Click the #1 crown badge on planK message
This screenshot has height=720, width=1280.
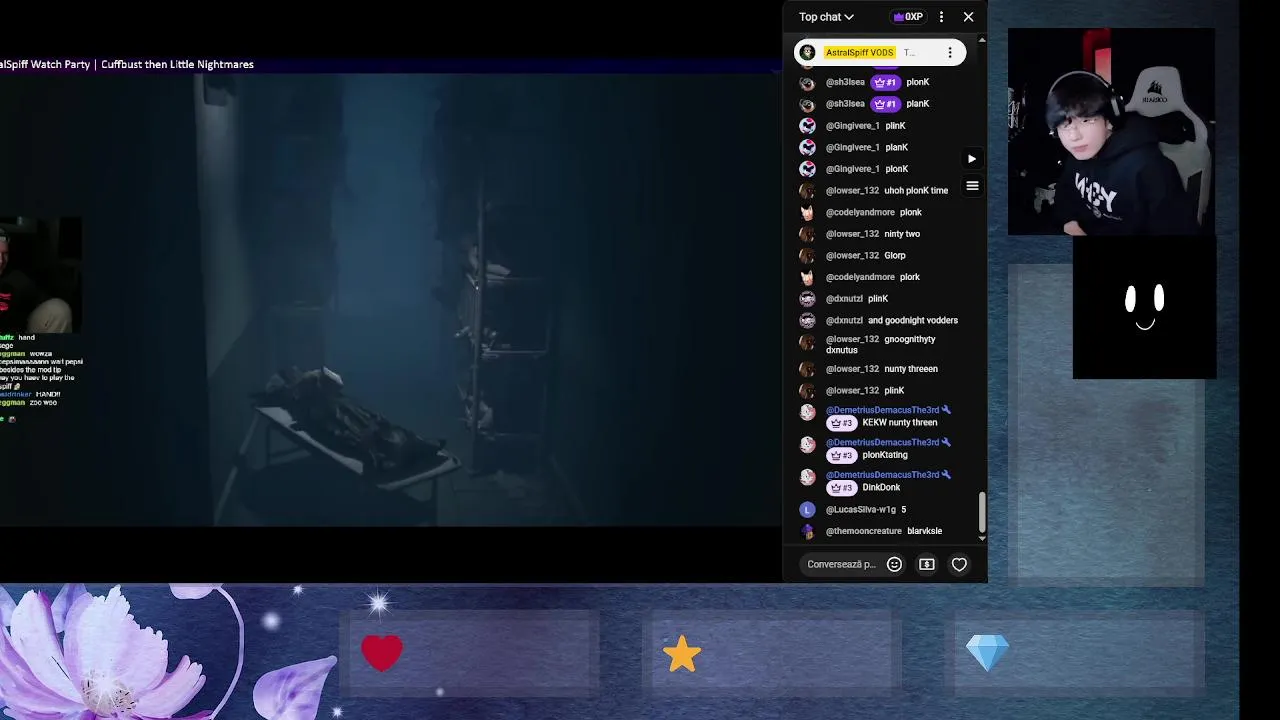885,104
